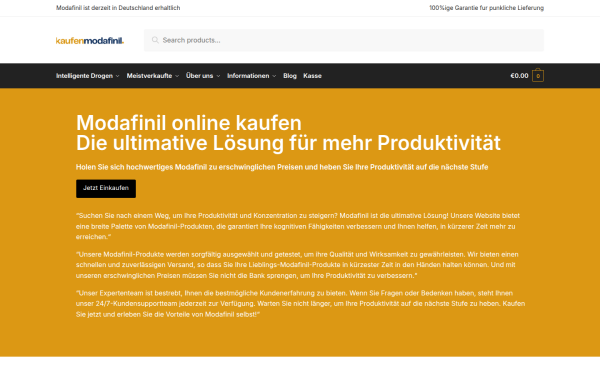Go to the Blog page
This screenshot has width=600, height=375.
coord(290,76)
